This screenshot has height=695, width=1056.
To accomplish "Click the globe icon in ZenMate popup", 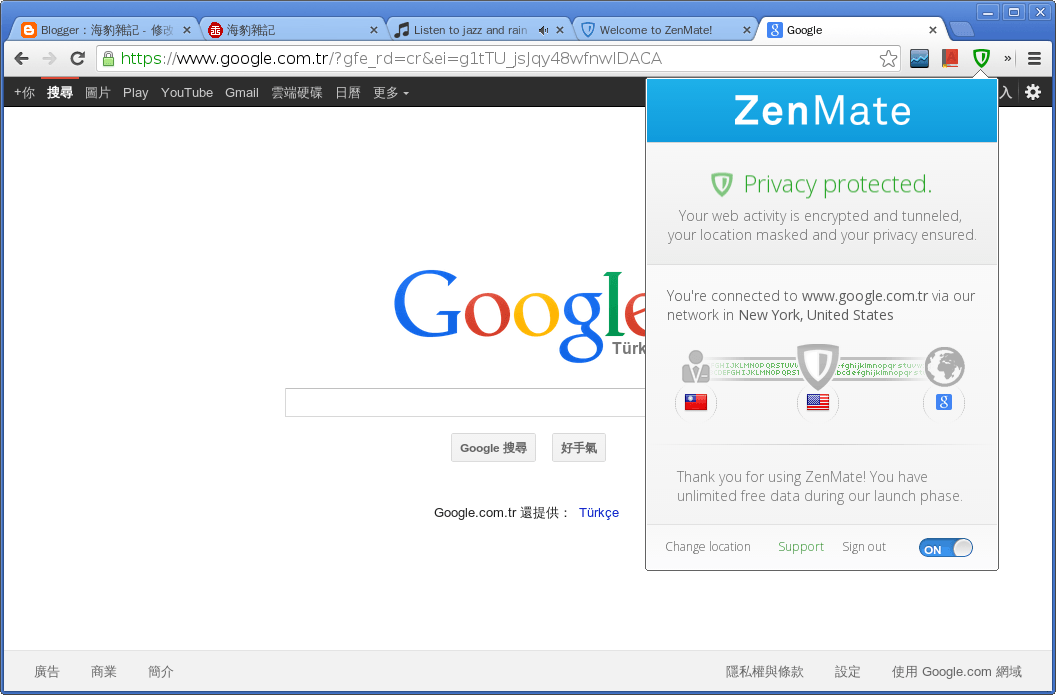I will [943, 367].
